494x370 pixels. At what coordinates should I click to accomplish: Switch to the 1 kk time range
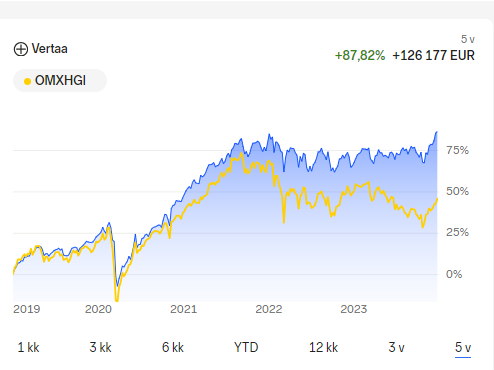28,348
